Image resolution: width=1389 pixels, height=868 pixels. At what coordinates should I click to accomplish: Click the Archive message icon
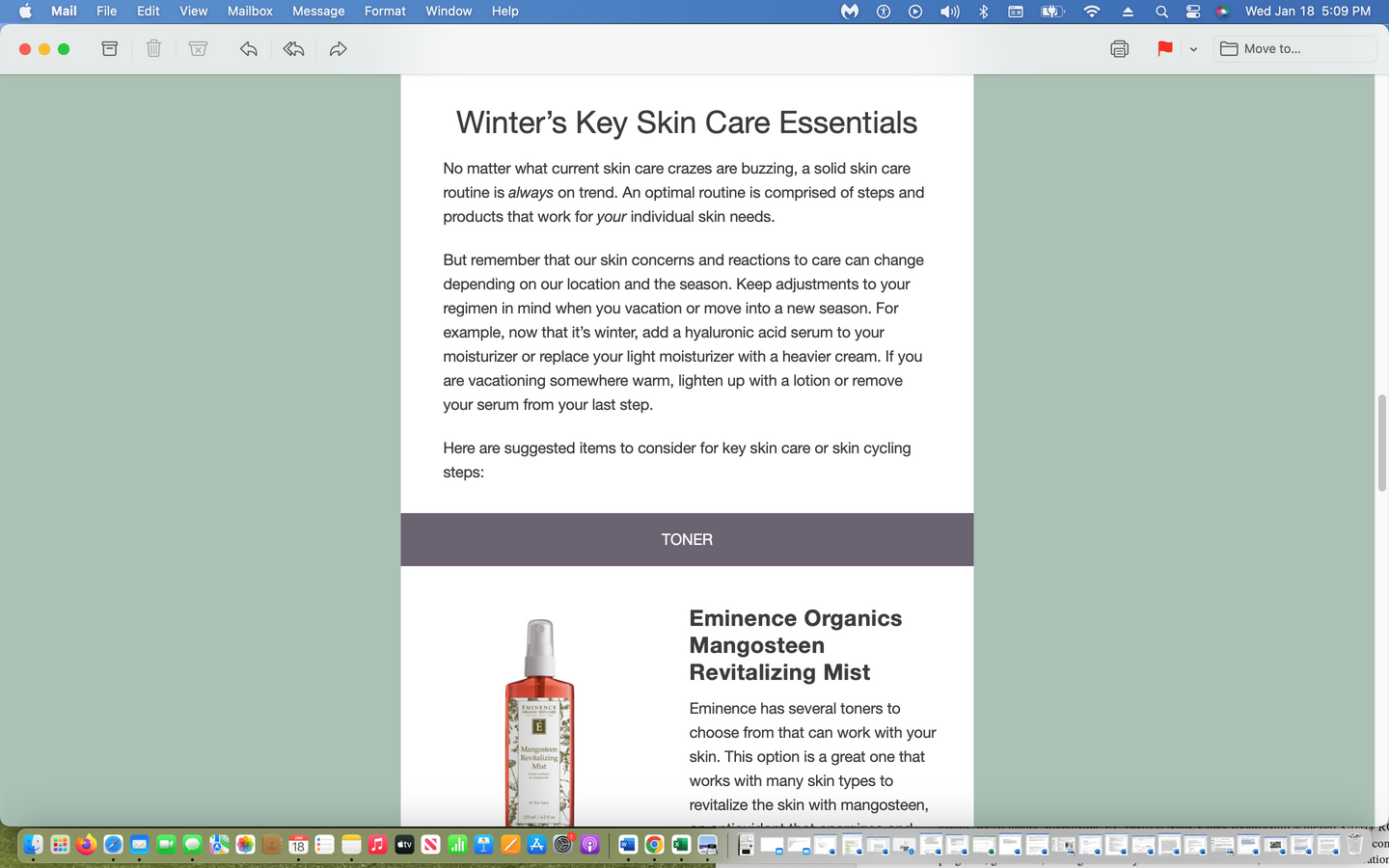tap(110, 49)
